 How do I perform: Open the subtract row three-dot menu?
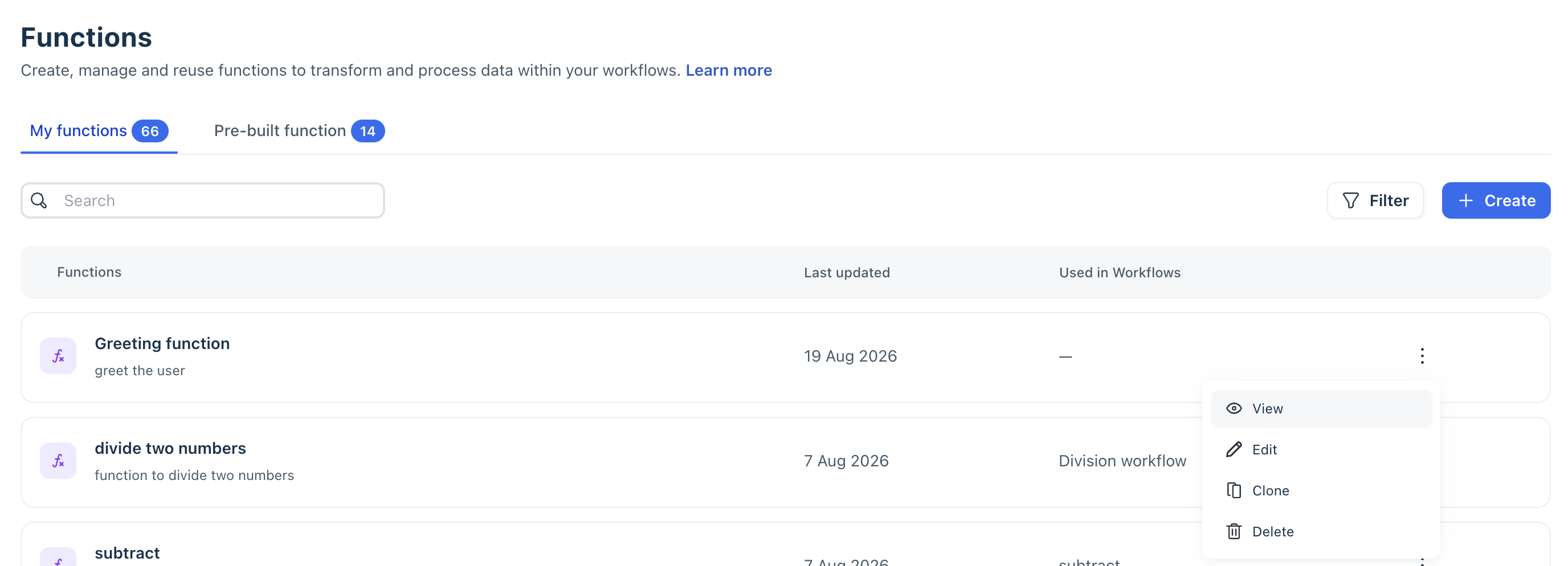(x=1422, y=561)
